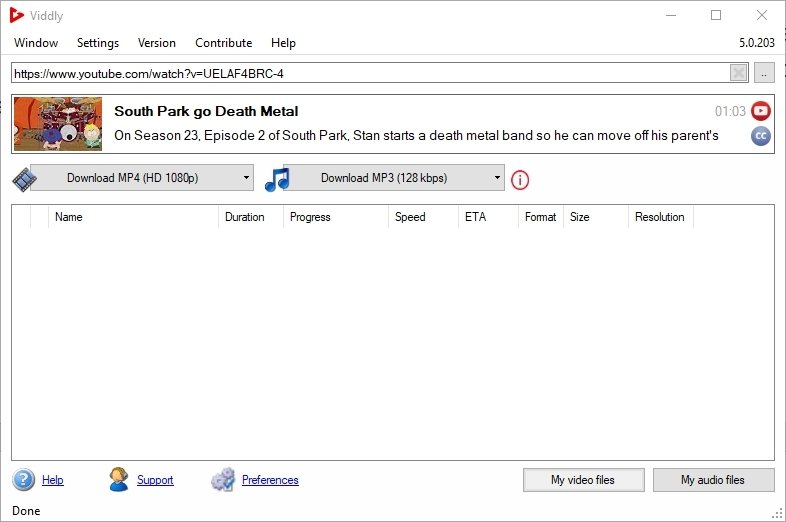
Task: Open the MP3 bitrate dropdown arrow
Action: tap(497, 178)
